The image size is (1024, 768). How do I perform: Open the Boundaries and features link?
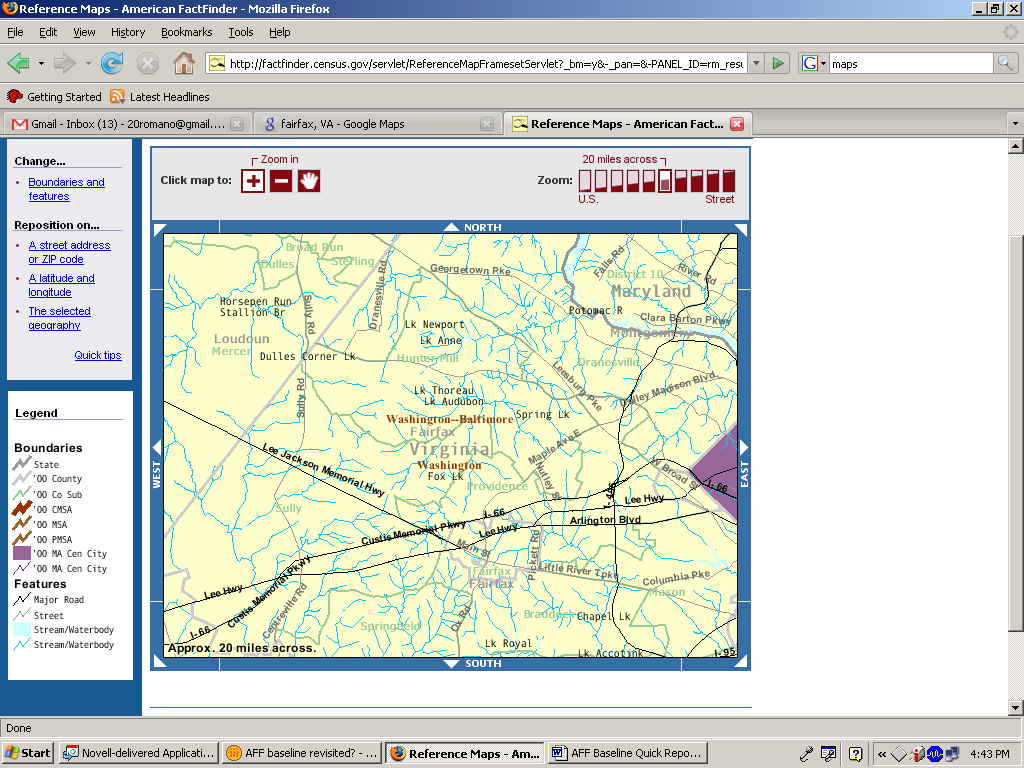pyautogui.click(x=67, y=189)
